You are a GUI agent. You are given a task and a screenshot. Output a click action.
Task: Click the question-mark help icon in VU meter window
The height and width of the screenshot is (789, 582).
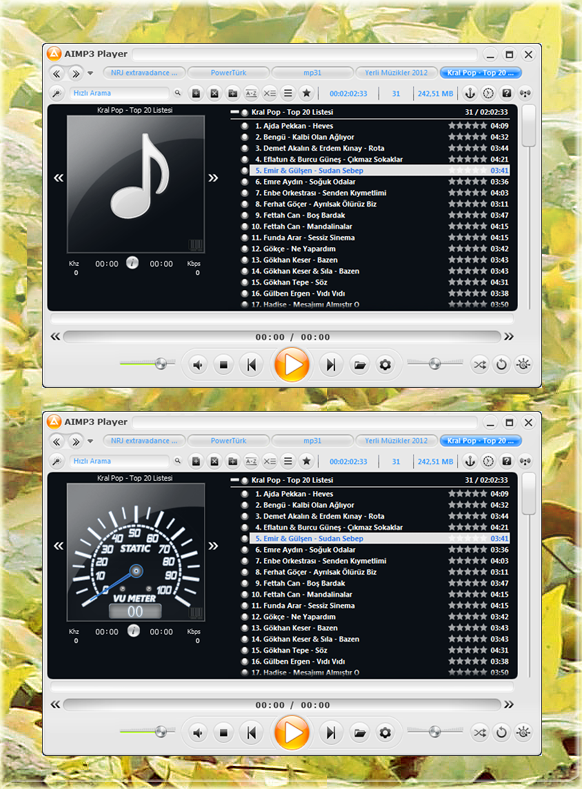click(507, 461)
